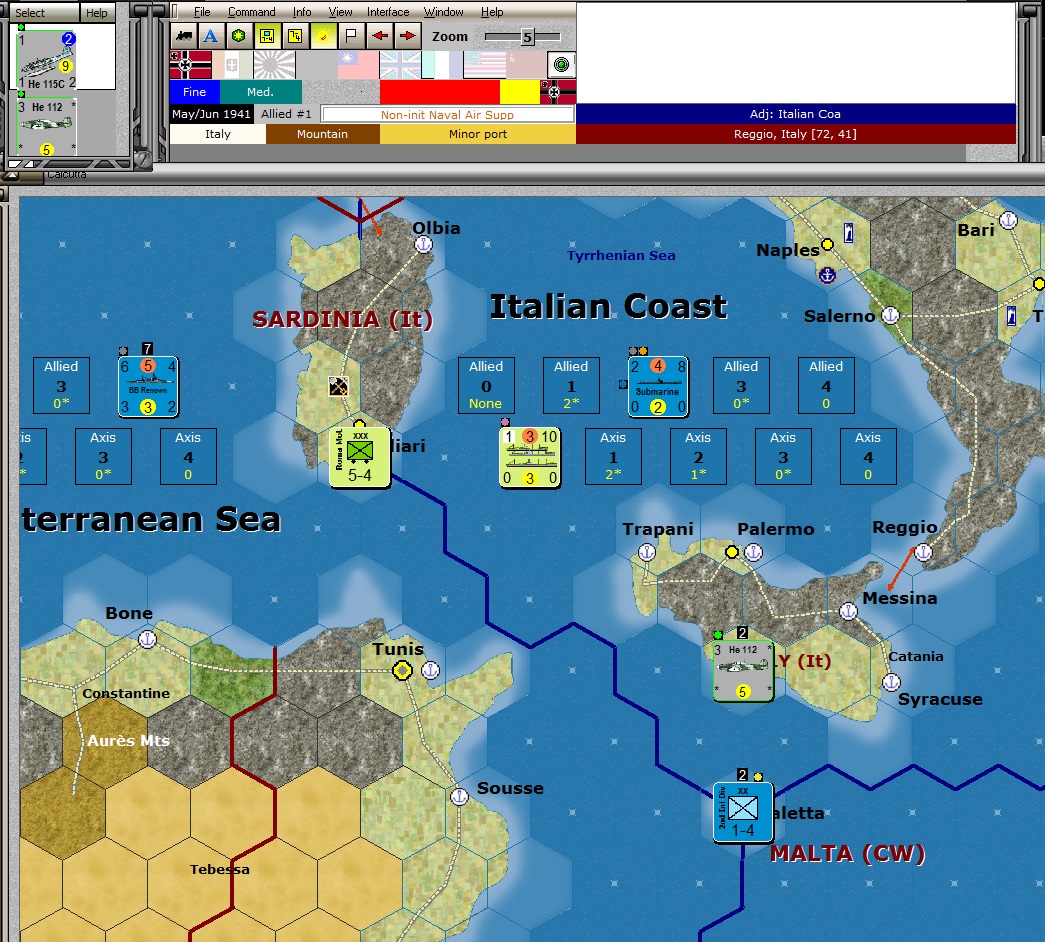The width and height of the screenshot is (1045, 942).
Task: Select the British Union Jack flag
Action: [x=401, y=65]
